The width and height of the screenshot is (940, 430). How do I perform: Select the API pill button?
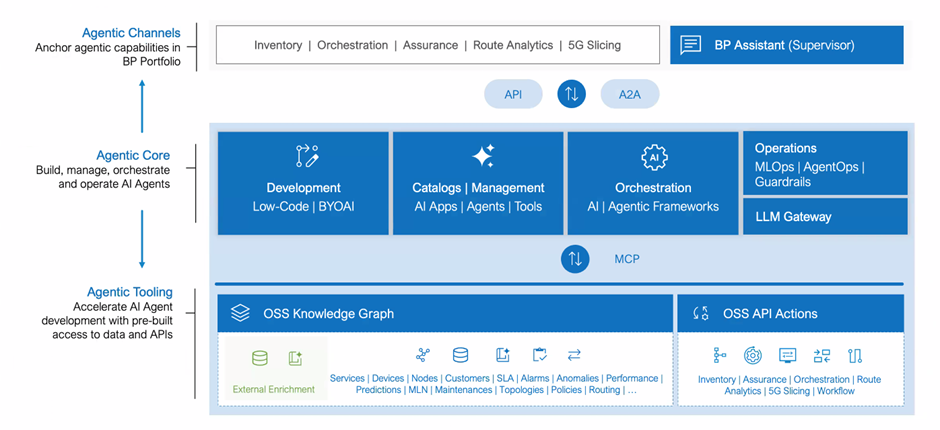tap(513, 95)
